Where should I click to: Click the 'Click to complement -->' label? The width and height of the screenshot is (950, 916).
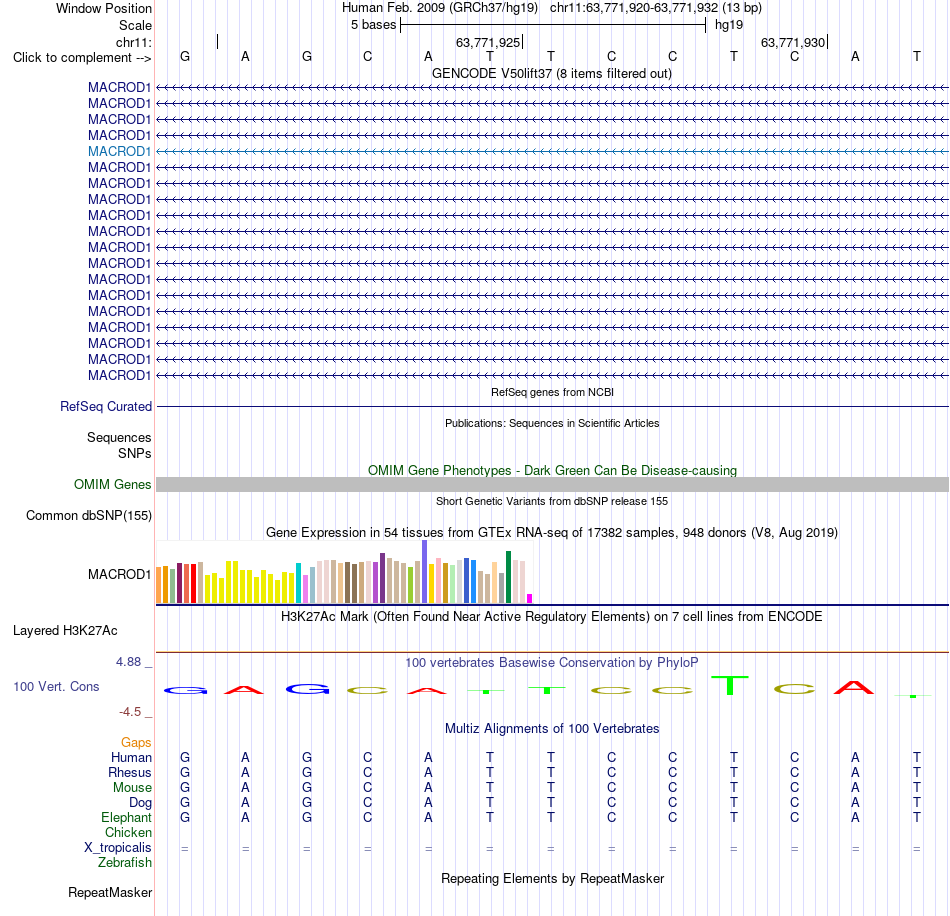[x=82, y=58]
